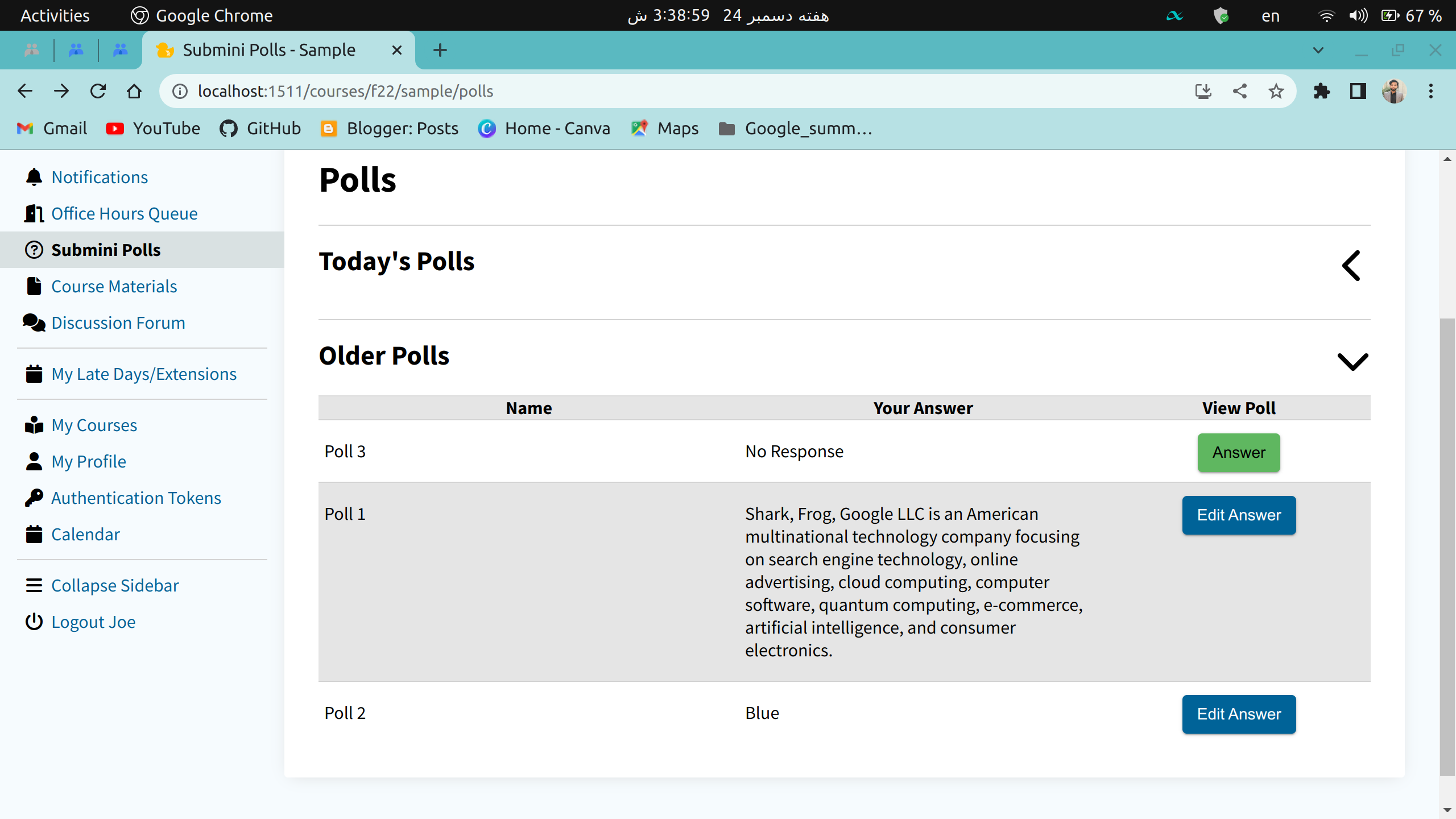The image size is (1456, 819).
Task: Click the browser extensions puzzle icon
Action: coord(1322,91)
